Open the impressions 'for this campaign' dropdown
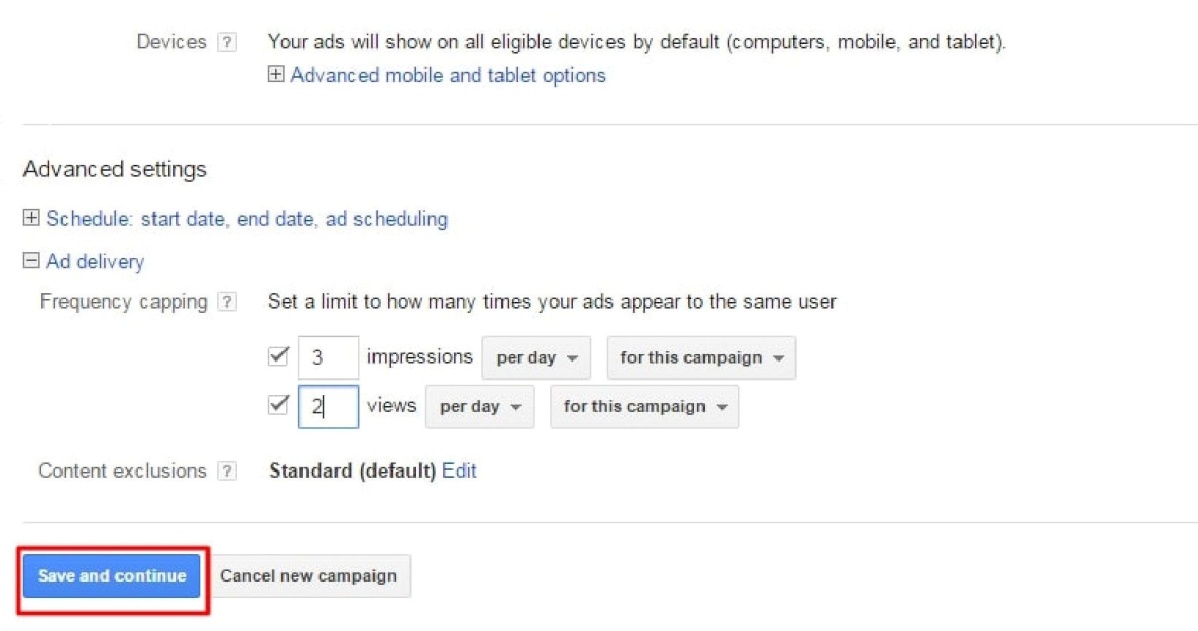1198x631 pixels. pyautogui.click(x=701, y=358)
